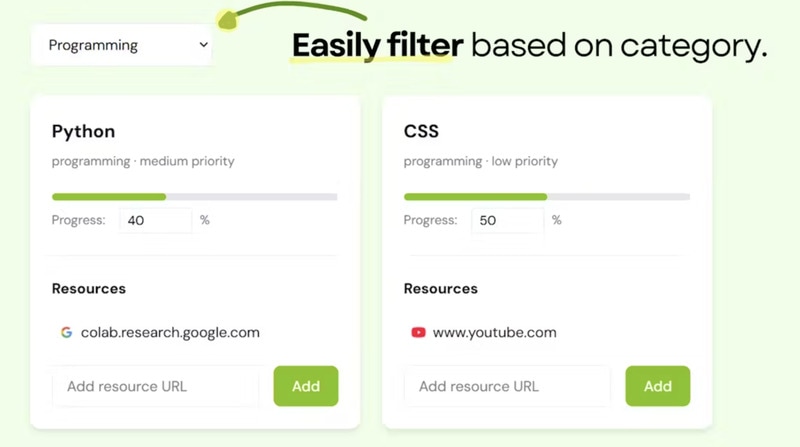Click the chevron arrow on the category filter
Image resolution: width=800 pixels, height=447 pixels.
point(203,45)
